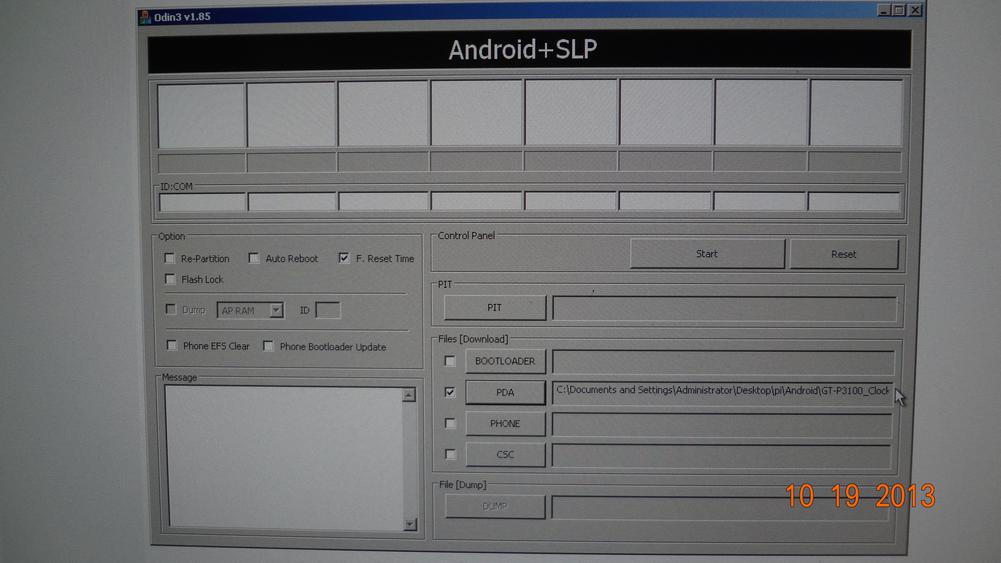Enable Phone EFS Clear option

[172, 345]
